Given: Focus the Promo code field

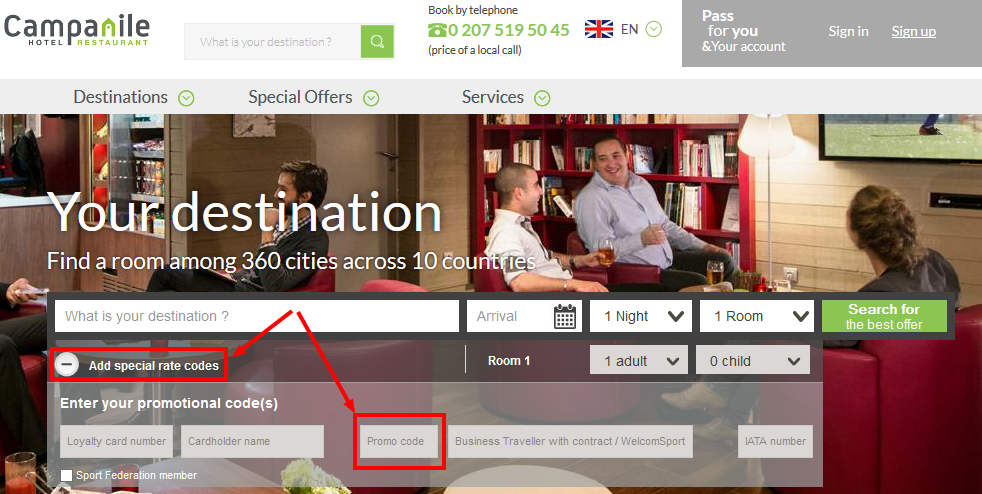Looking at the screenshot, I should pyautogui.click(x=399, y=441).
